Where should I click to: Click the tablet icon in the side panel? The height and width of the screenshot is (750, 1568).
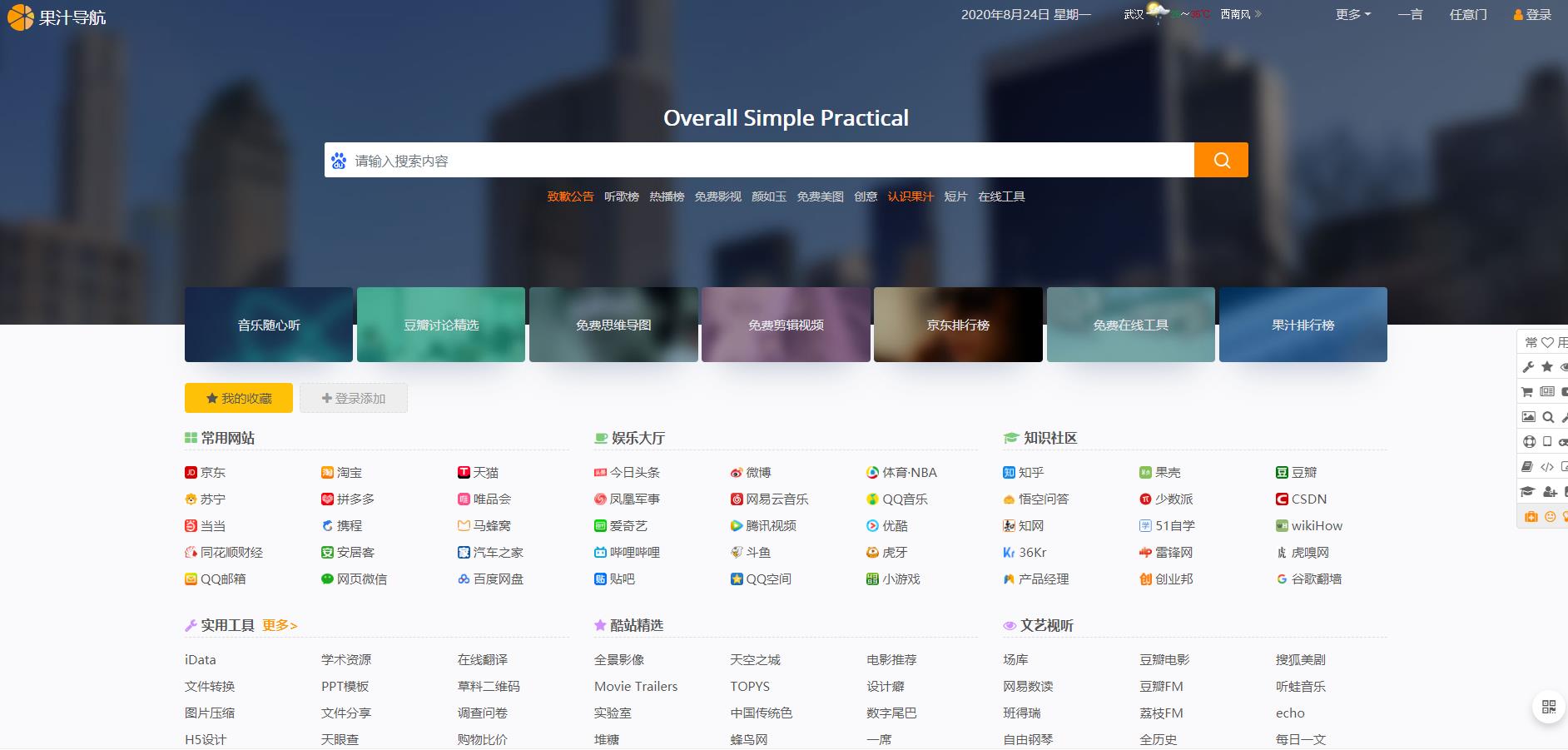pyautogui.click(x=1547, y=441)
